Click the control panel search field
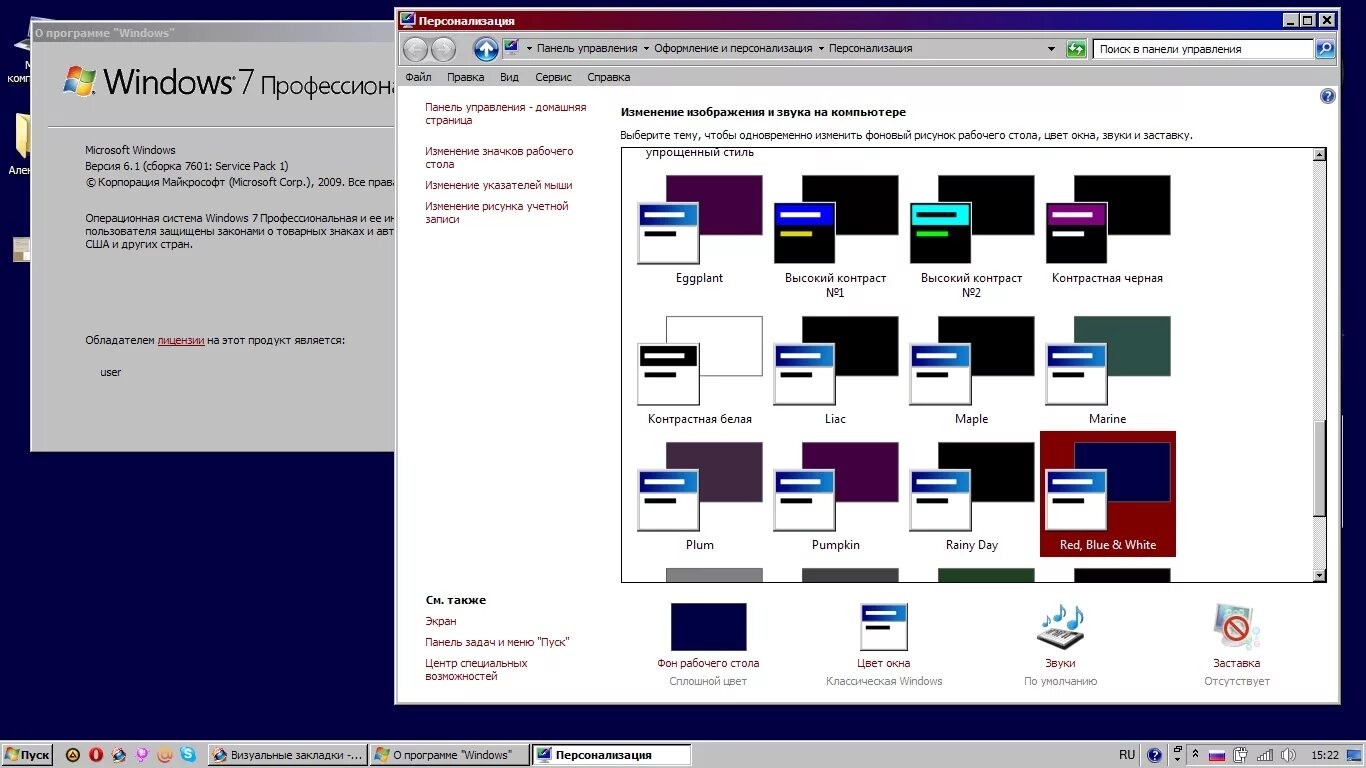This screenshot has width=1366, height=768. pos(1203,48)
